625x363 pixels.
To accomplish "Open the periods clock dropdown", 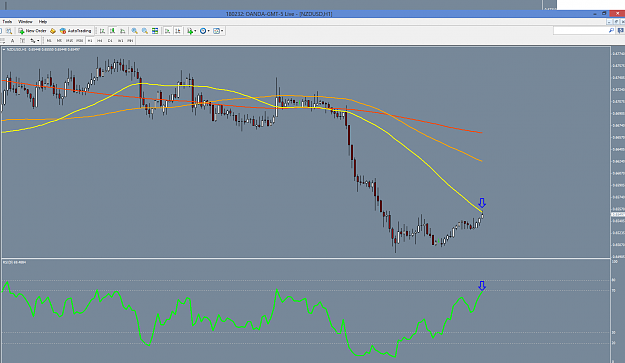I will pos(204,31).
